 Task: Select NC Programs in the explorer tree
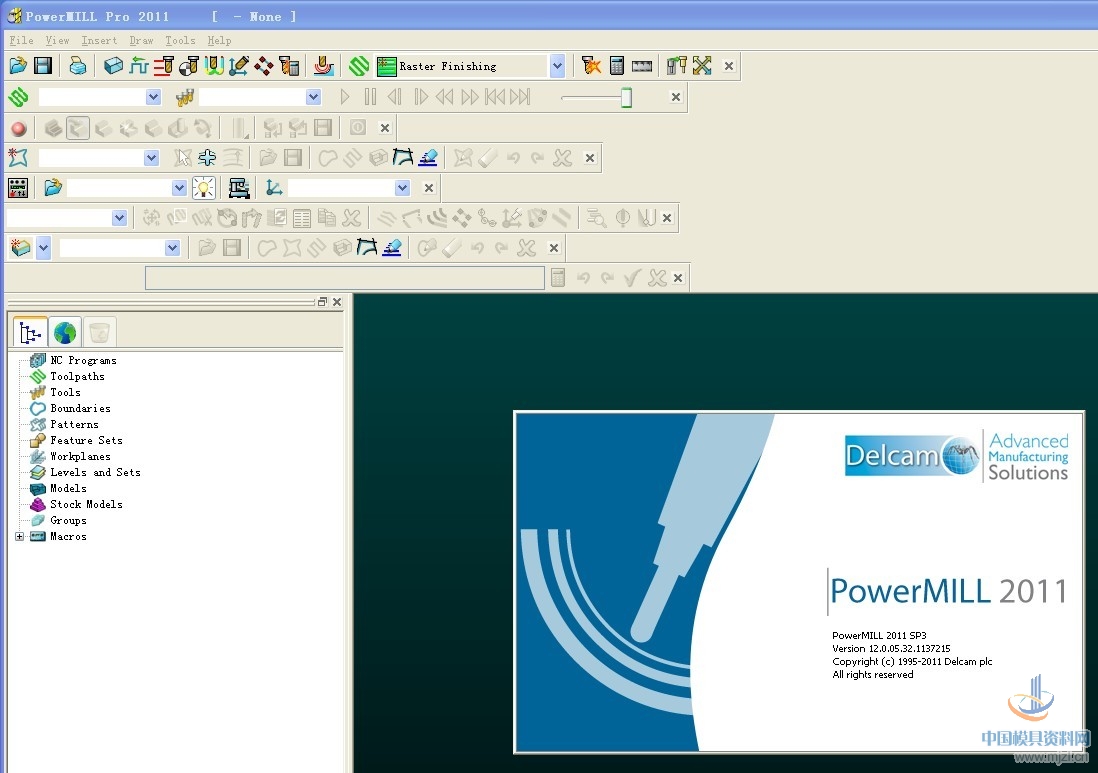tap(83, 361)
